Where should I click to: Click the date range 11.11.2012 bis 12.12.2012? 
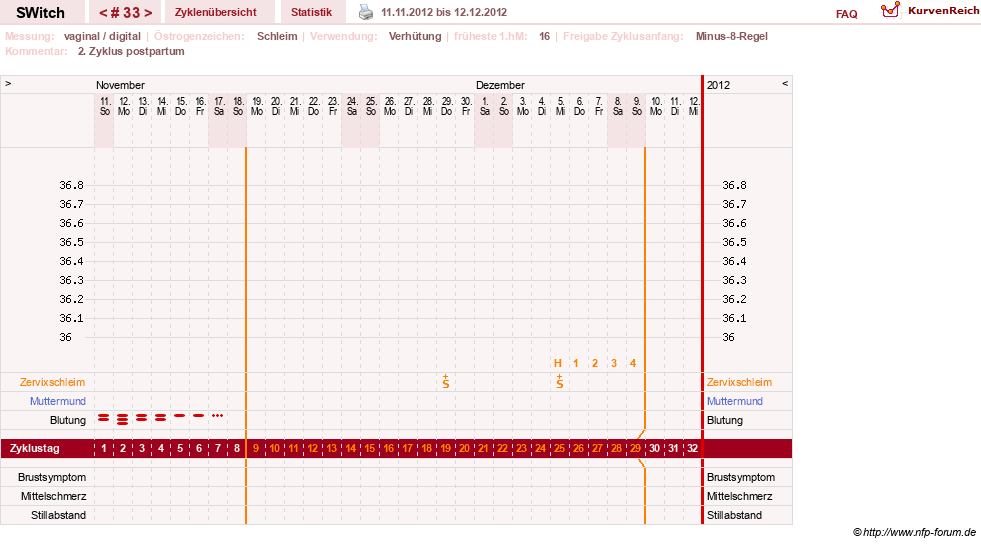point(444,12)
